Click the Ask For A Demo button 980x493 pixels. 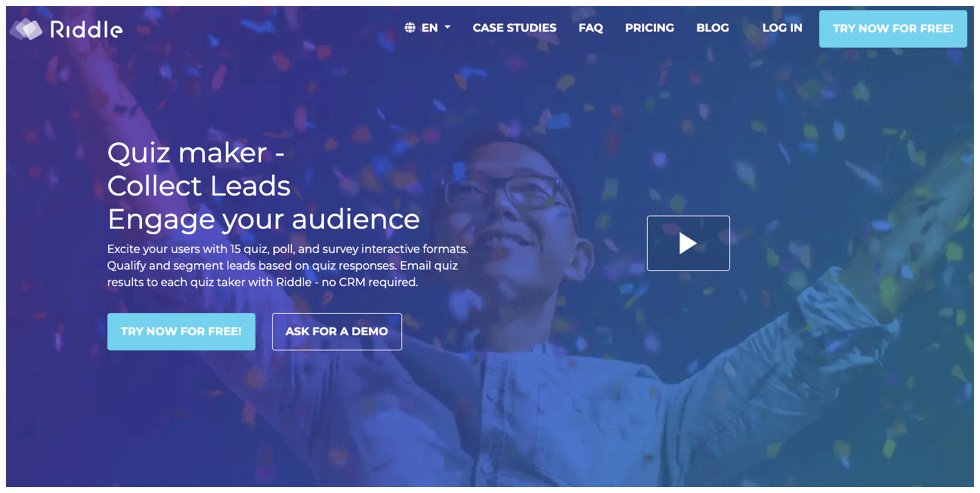pyautogui.click(x=337, y=331)
